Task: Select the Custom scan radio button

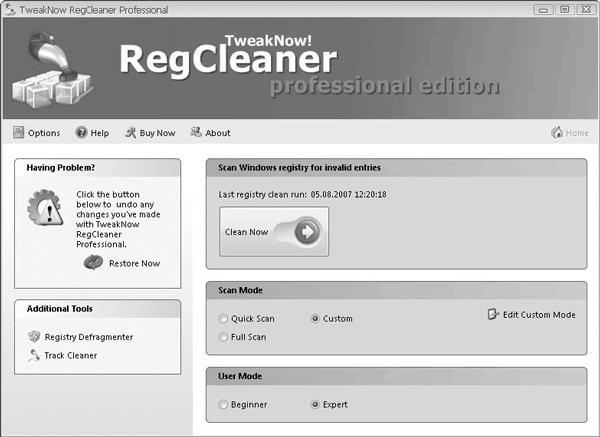Action: tap(315, 318)
